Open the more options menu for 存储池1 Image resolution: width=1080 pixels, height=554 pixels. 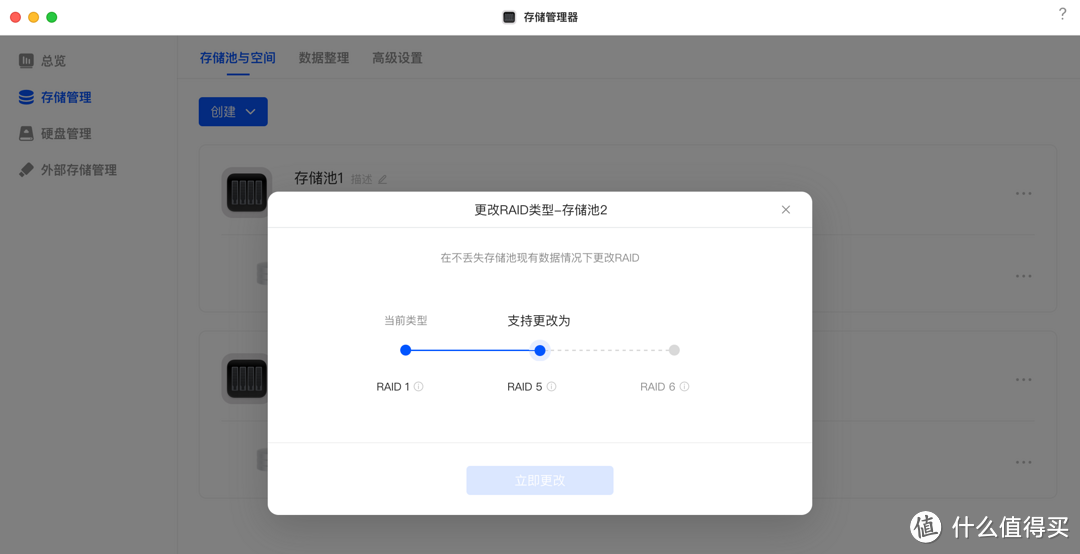point(1024,194)
